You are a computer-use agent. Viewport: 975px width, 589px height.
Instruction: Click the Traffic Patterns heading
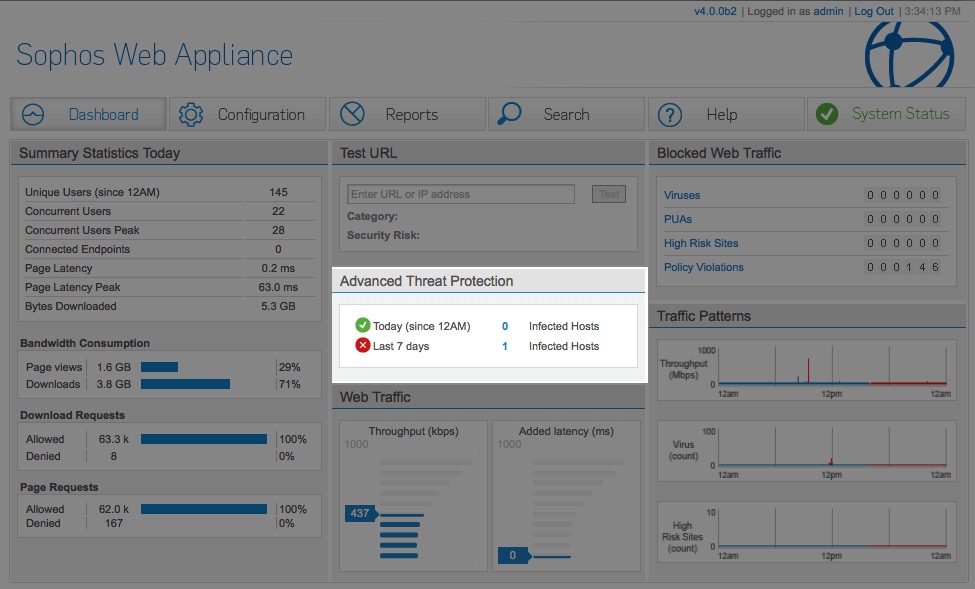pos(704,316)
